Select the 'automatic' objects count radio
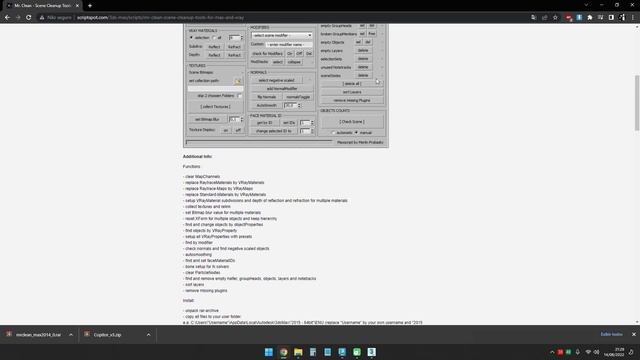This screenshot has height=360, width=640. [x=333, y=133]
